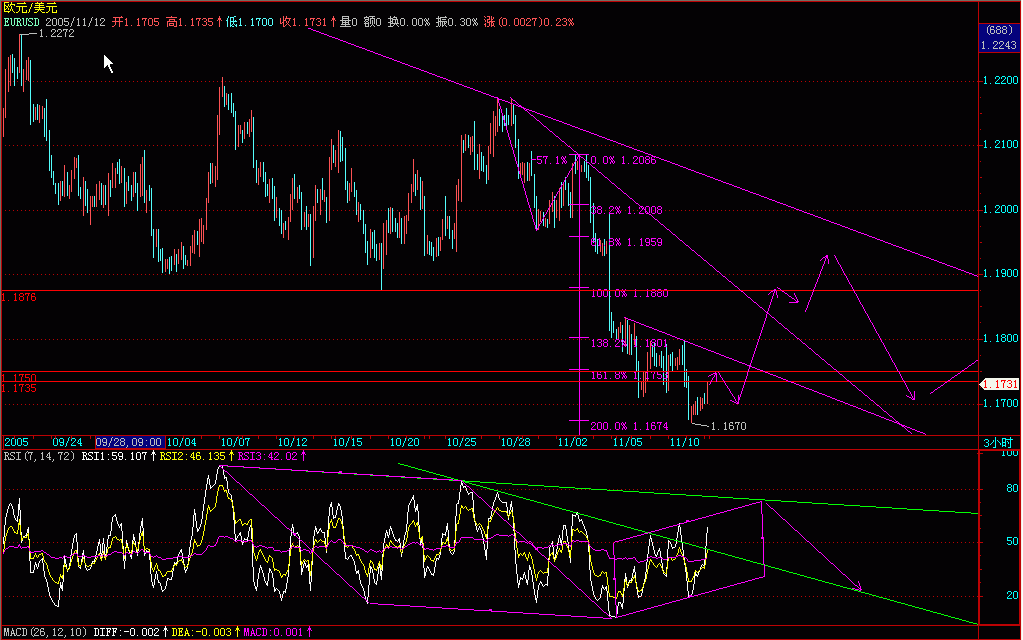Select the EURUSD symbol label
This screenshot has width=1023, height=640.
(22, 22)
